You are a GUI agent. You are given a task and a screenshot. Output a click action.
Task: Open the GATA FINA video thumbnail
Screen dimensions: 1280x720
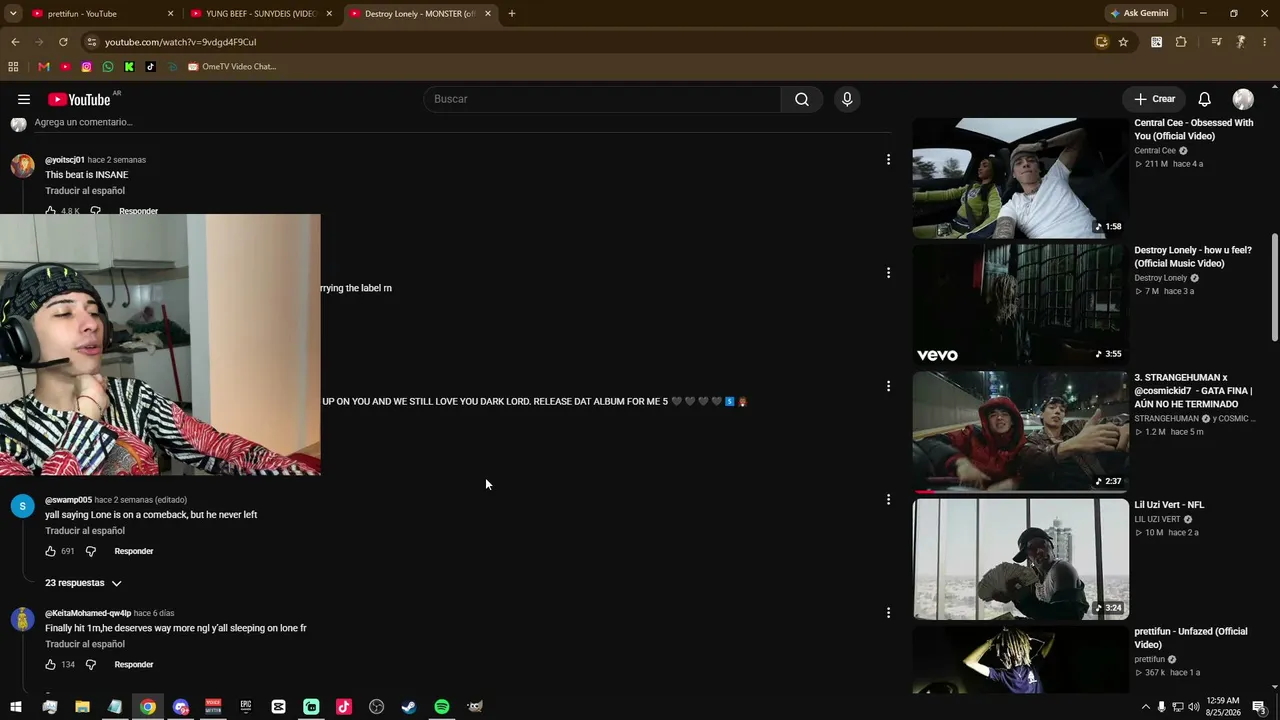click(1020, 432)
